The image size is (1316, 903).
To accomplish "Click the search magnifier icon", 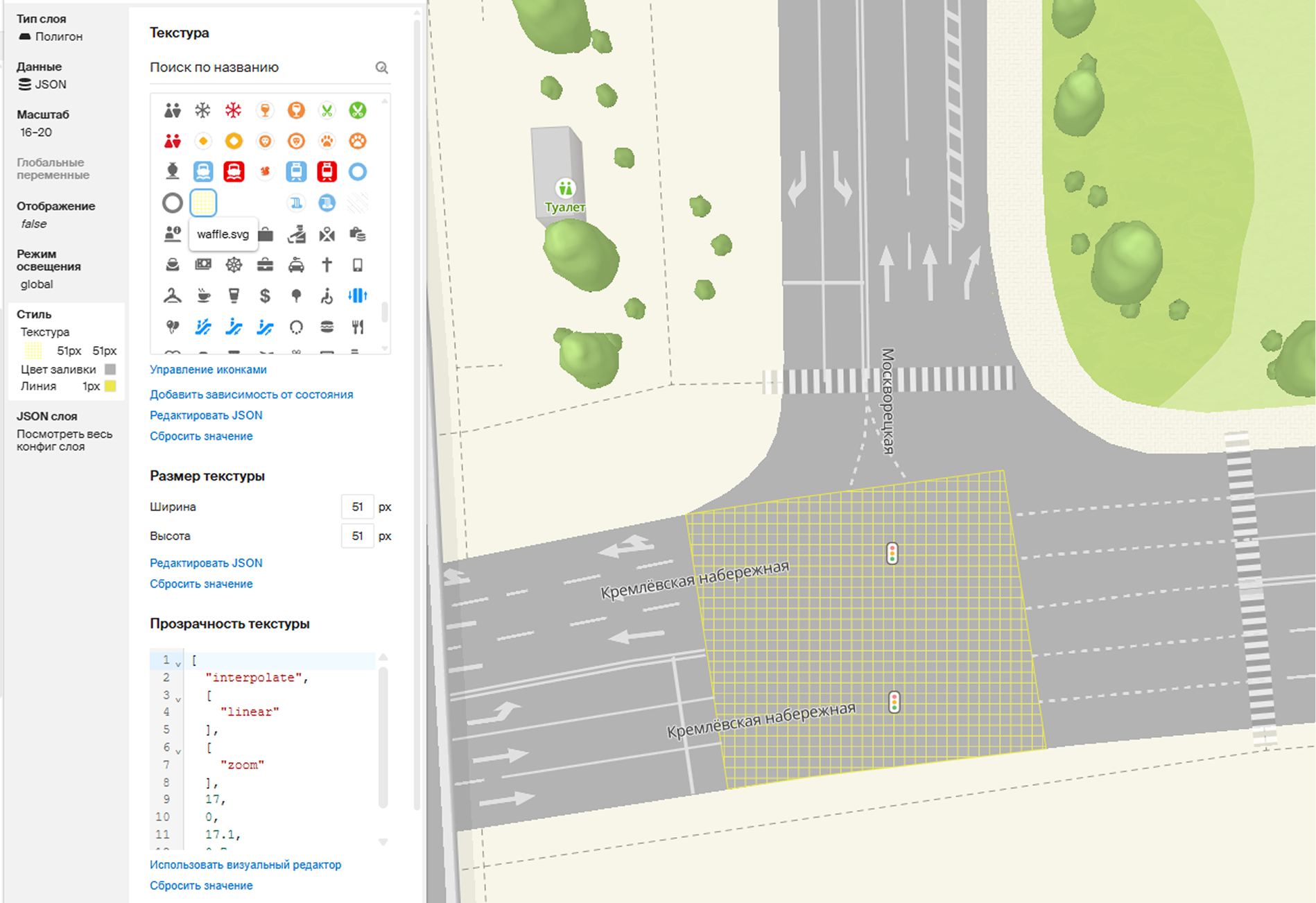I will pos(381,67).
